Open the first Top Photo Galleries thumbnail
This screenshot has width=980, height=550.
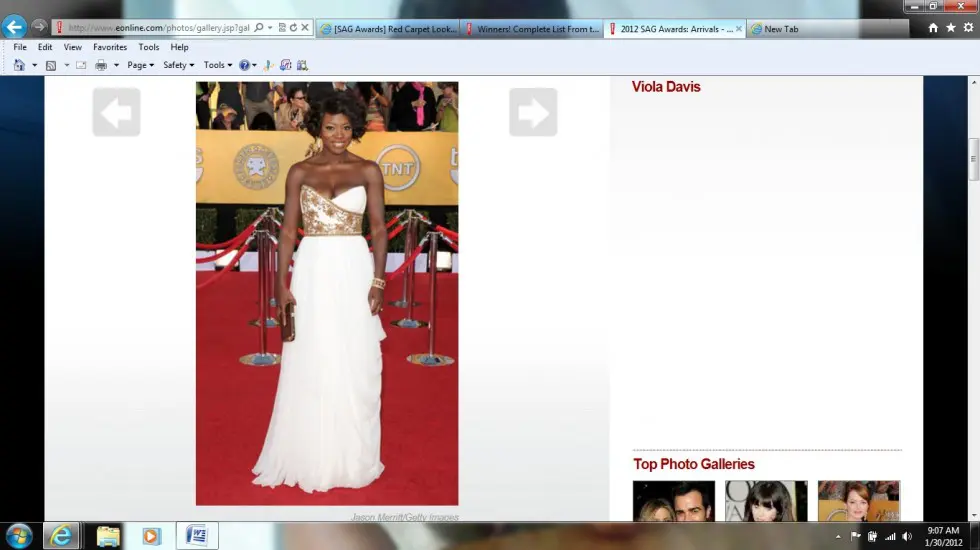(674, 501)
